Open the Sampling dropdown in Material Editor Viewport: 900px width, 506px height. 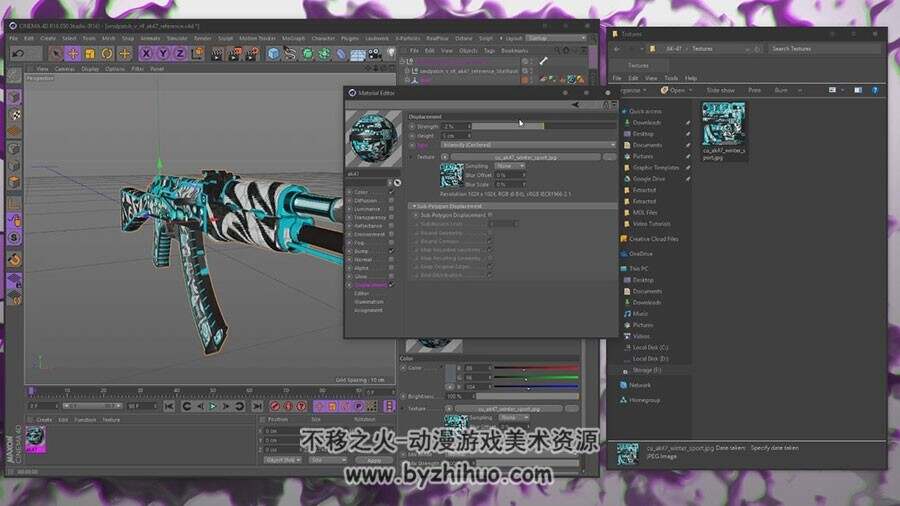pyautogui.click(x=510, y=166)
